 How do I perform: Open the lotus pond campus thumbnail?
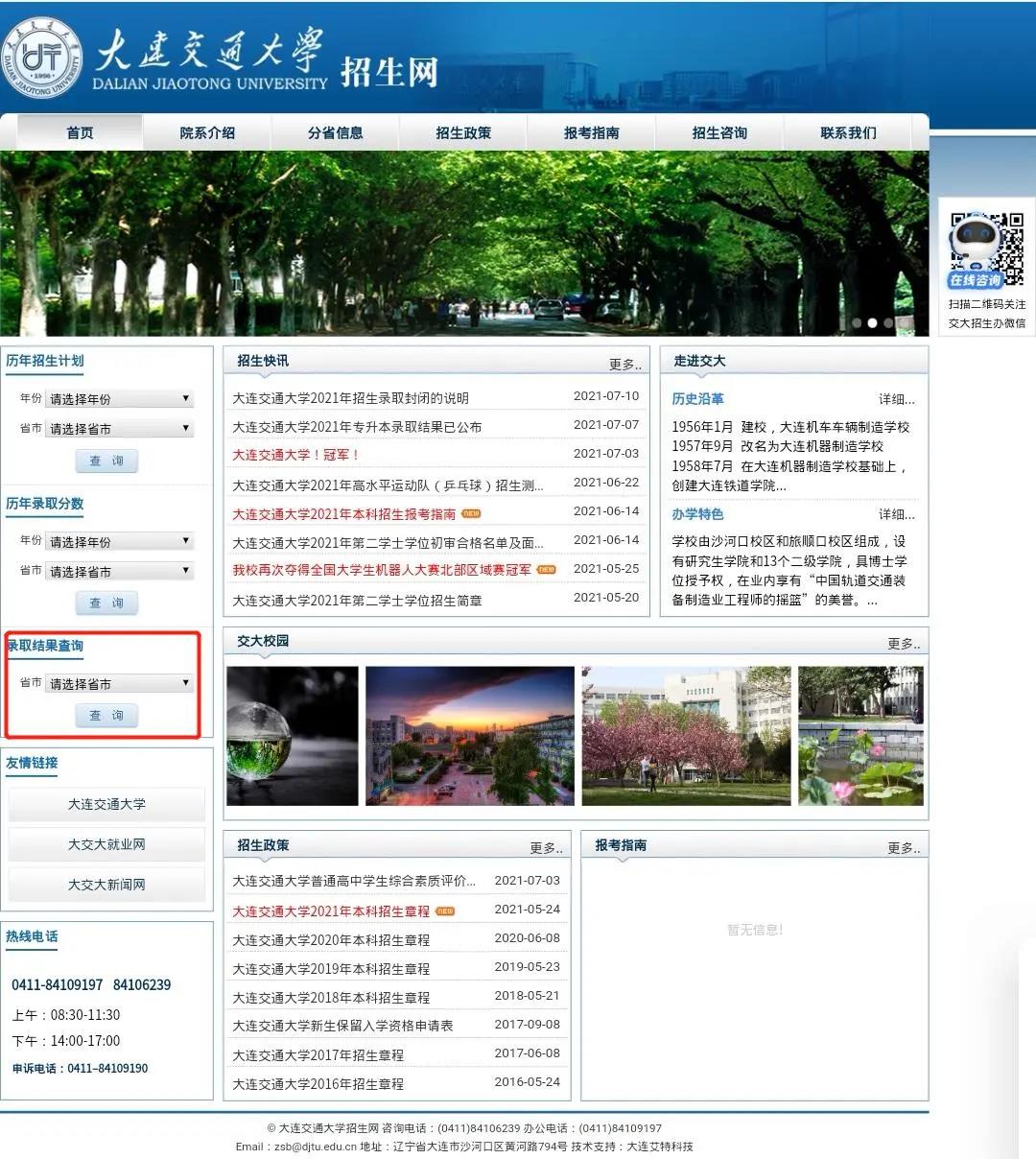(x=861, y=736)
